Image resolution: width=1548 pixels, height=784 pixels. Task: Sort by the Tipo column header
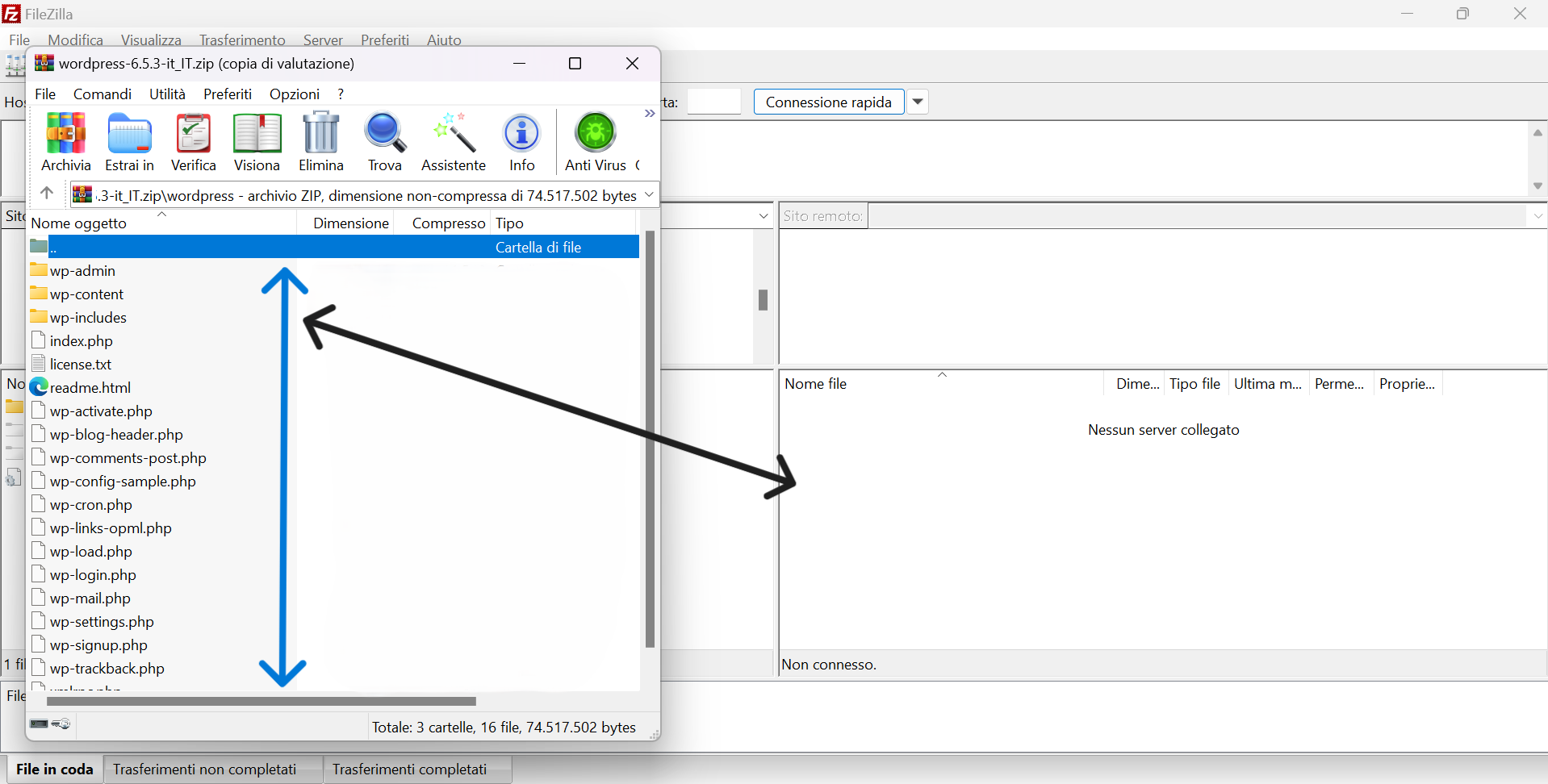tap(563, 223)
